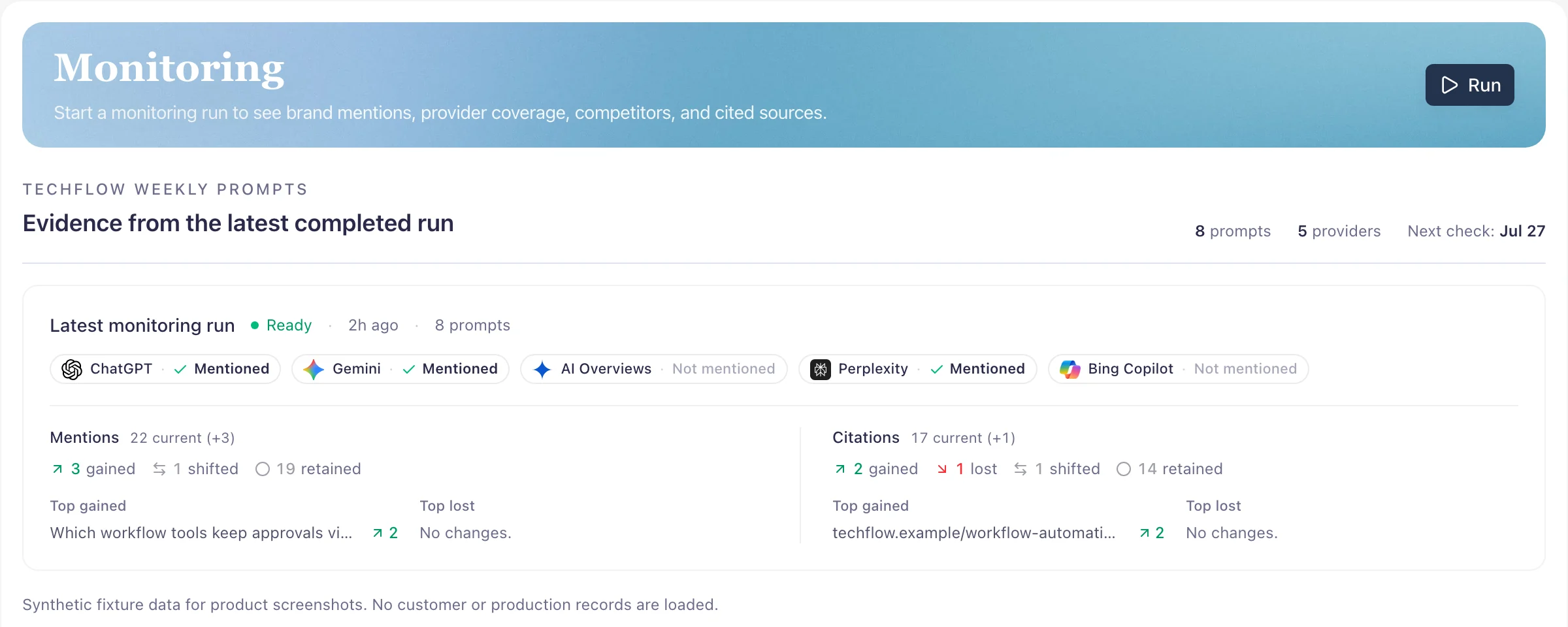
Task: Click the arrow icon beside techflow.example count
Action: (x=1145, y=533)
